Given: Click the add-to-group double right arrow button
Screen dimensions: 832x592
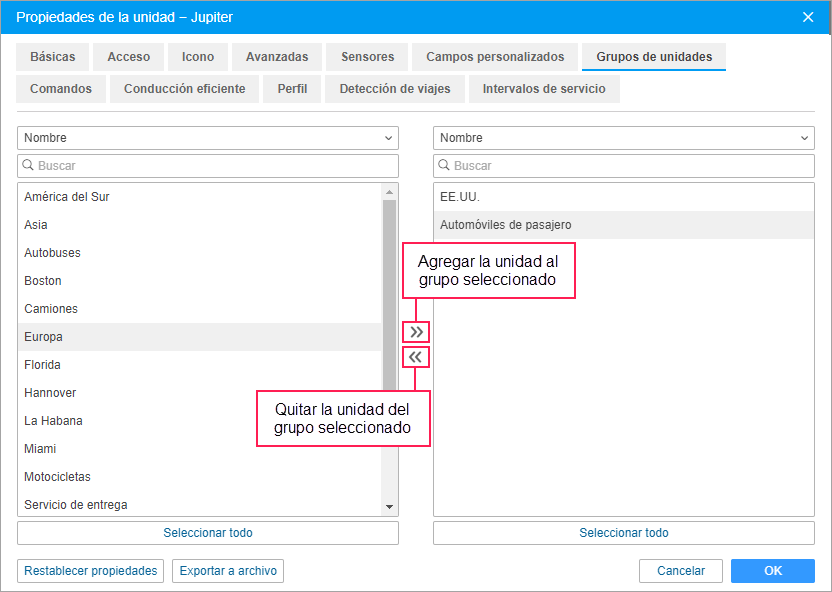Looking at the screenshot, I should tap(416, 333).
